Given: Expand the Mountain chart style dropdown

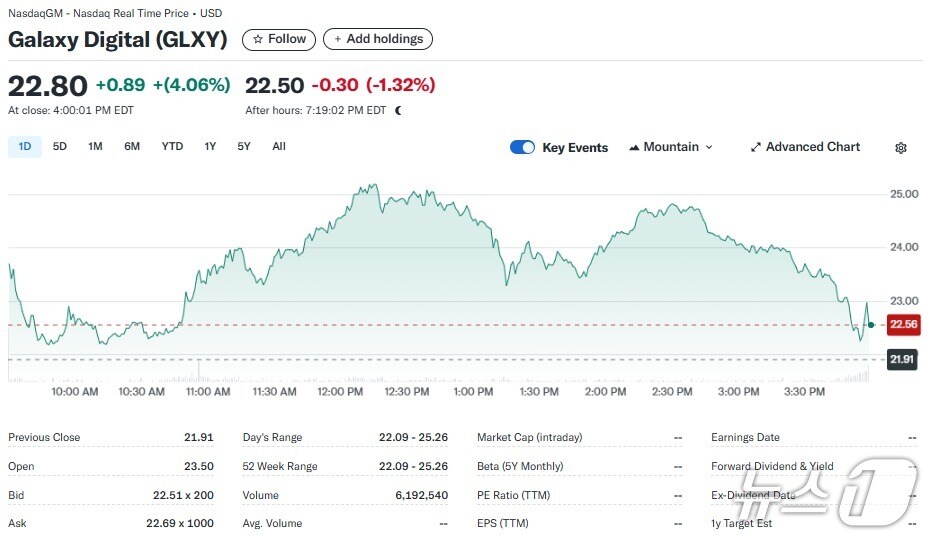Looking at the screenshot, I should [709, 147].
